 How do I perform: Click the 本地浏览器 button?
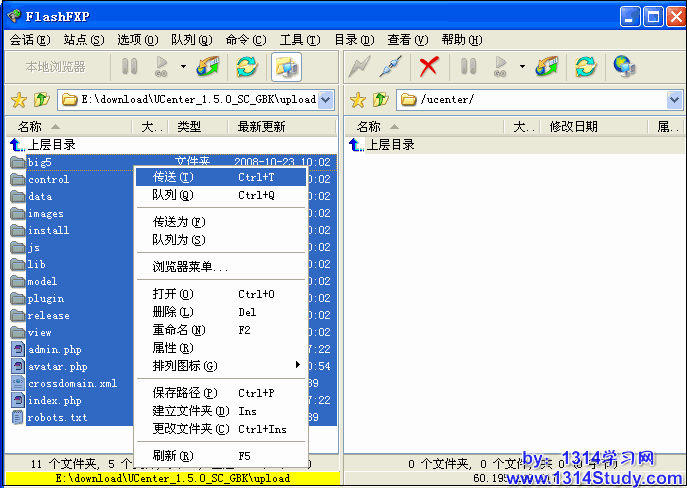pos(55,67)
